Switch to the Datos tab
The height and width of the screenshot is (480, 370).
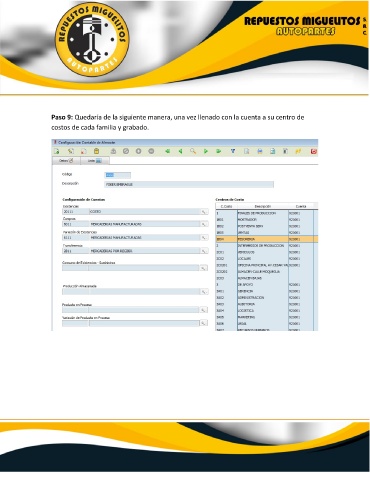66,161
